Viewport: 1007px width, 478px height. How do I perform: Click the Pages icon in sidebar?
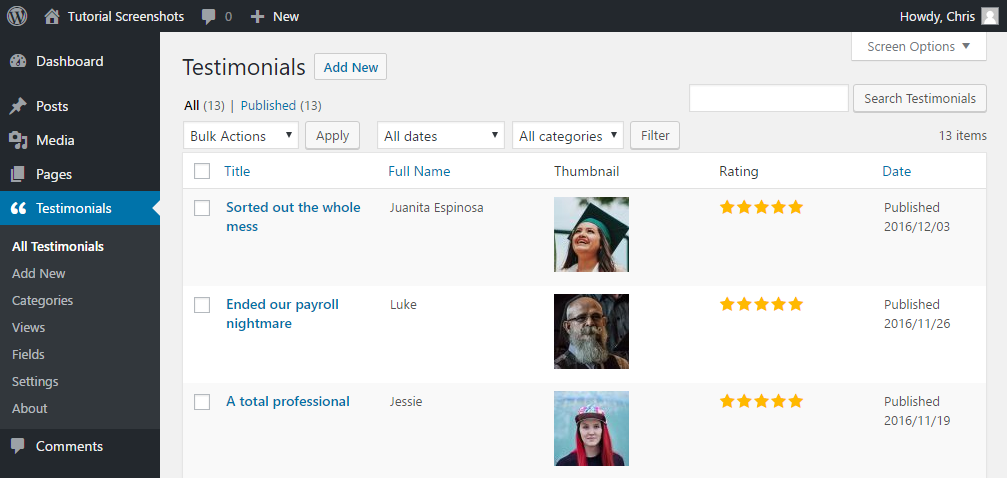tap(19, 174)
